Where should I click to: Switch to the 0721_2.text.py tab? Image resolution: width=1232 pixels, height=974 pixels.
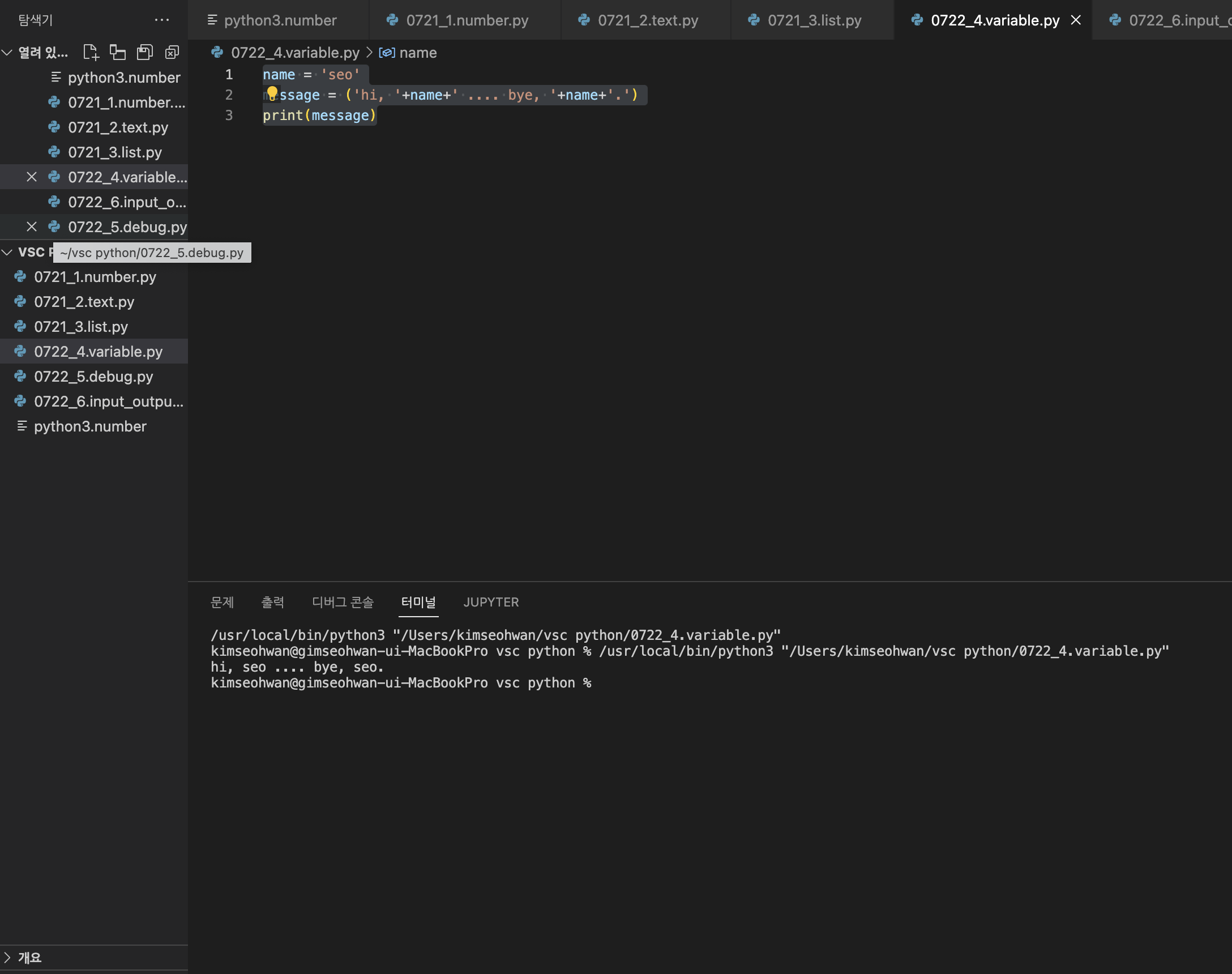click(647, 20)
